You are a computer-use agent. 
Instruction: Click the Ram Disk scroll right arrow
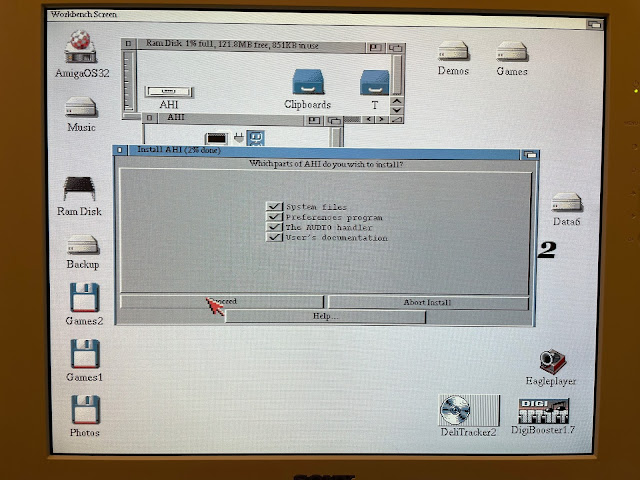tap(382, 120)
